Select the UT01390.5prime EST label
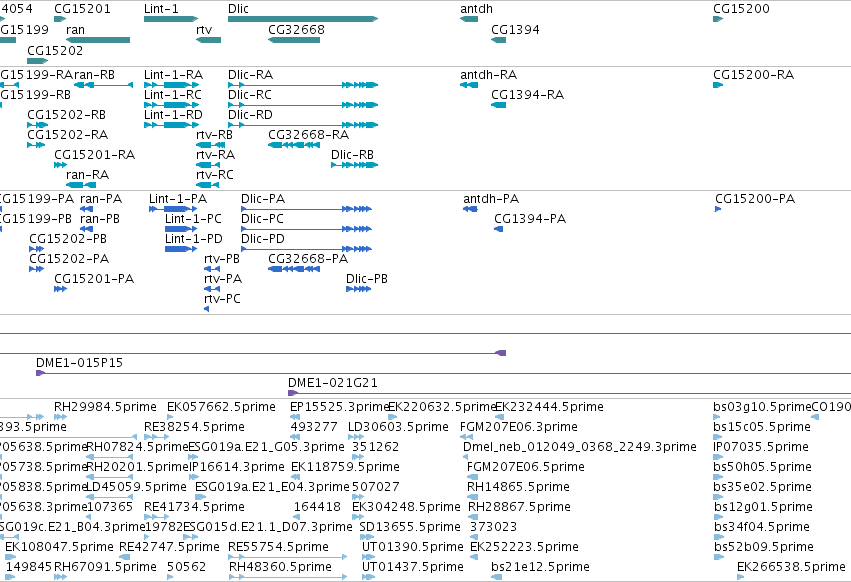 (x=413, y=547)
